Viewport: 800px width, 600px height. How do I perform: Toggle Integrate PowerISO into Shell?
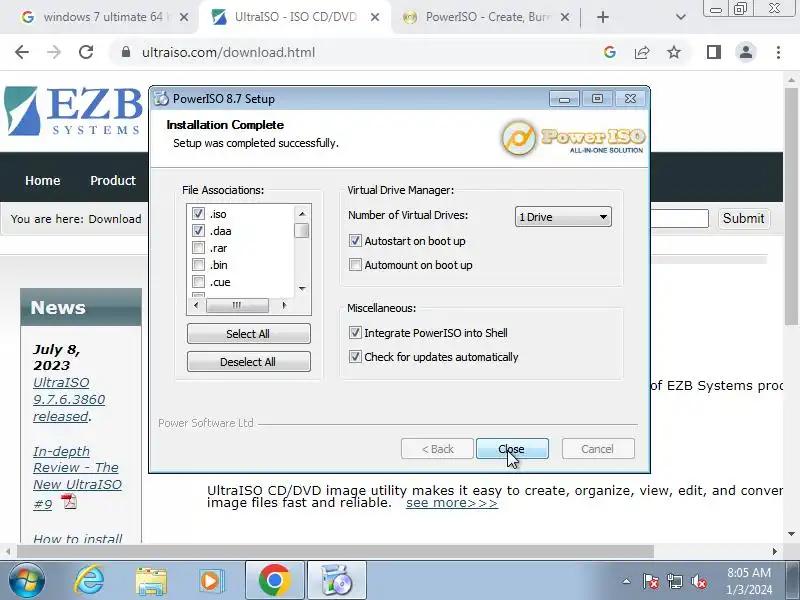(x=355, y=333)
